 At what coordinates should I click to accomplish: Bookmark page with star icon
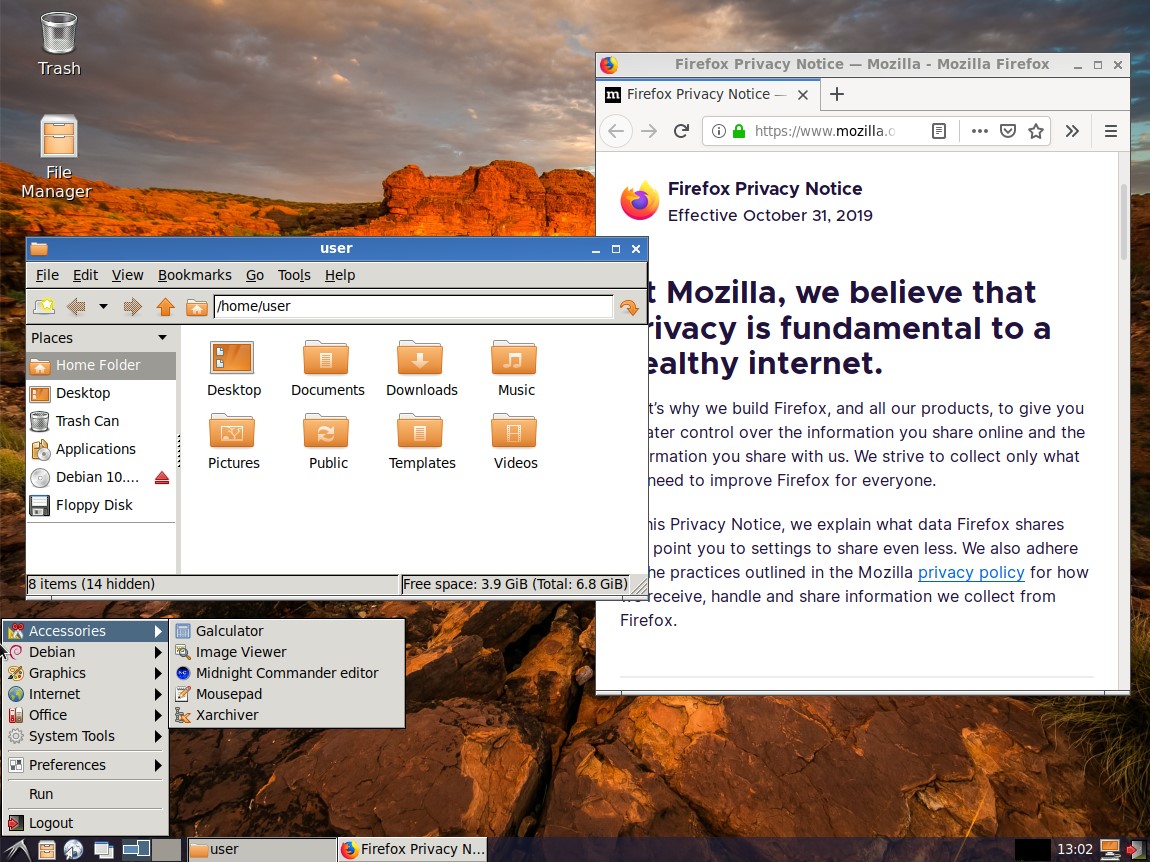coord(1036,131)
